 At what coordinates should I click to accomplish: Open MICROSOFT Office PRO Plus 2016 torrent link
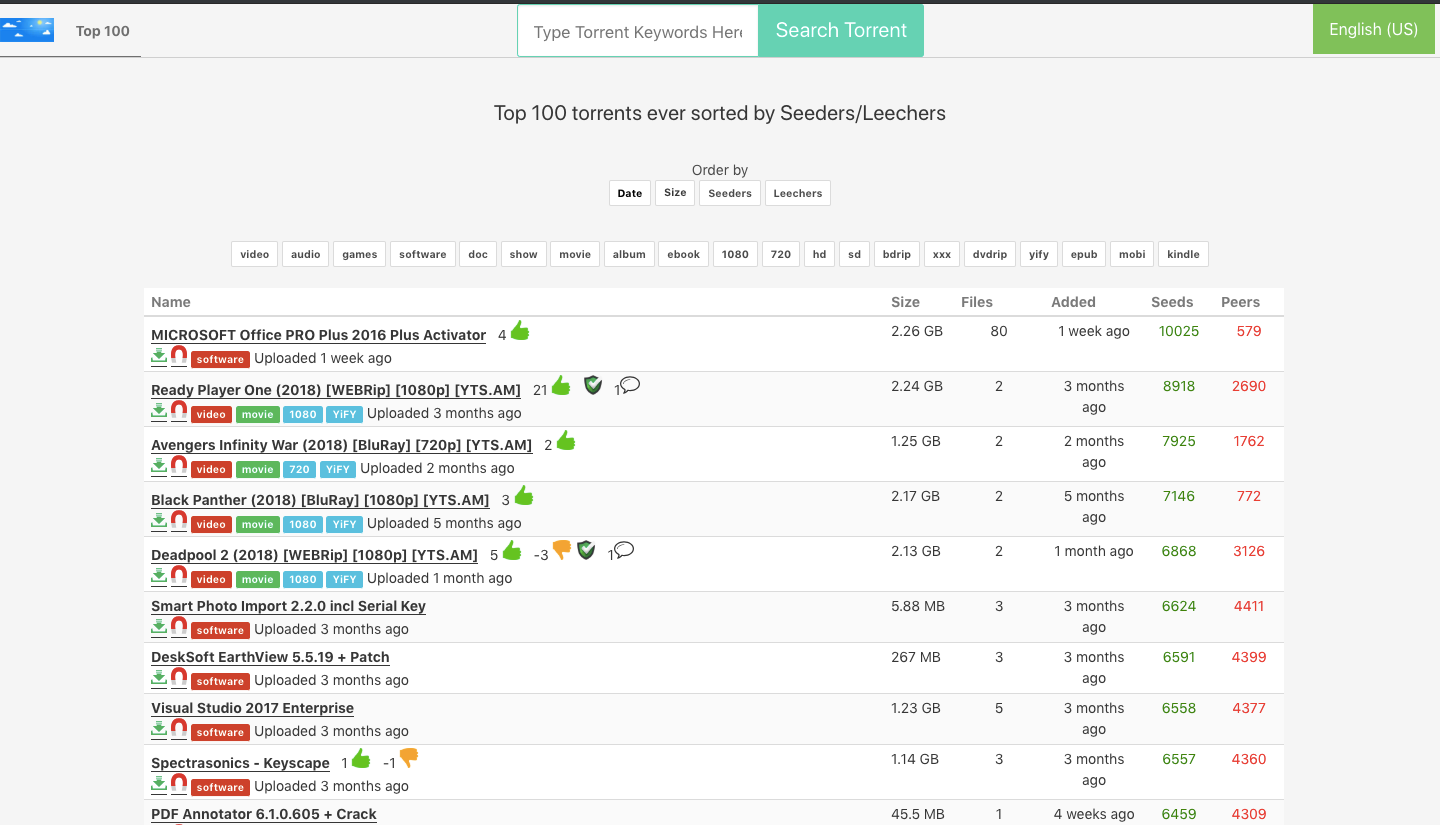[x=318, y=335]
